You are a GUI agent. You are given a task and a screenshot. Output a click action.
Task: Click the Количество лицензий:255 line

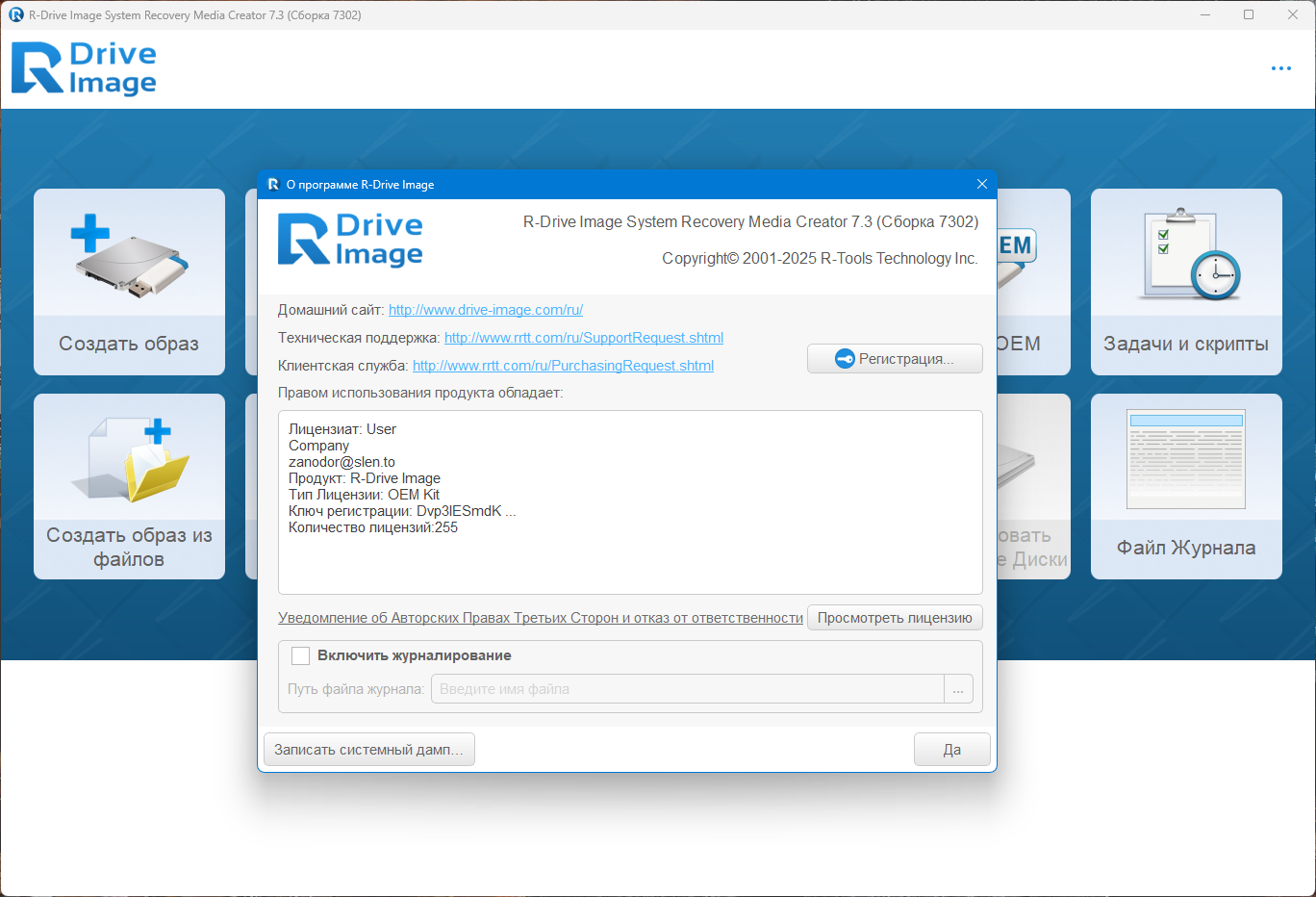click(373, 527)
